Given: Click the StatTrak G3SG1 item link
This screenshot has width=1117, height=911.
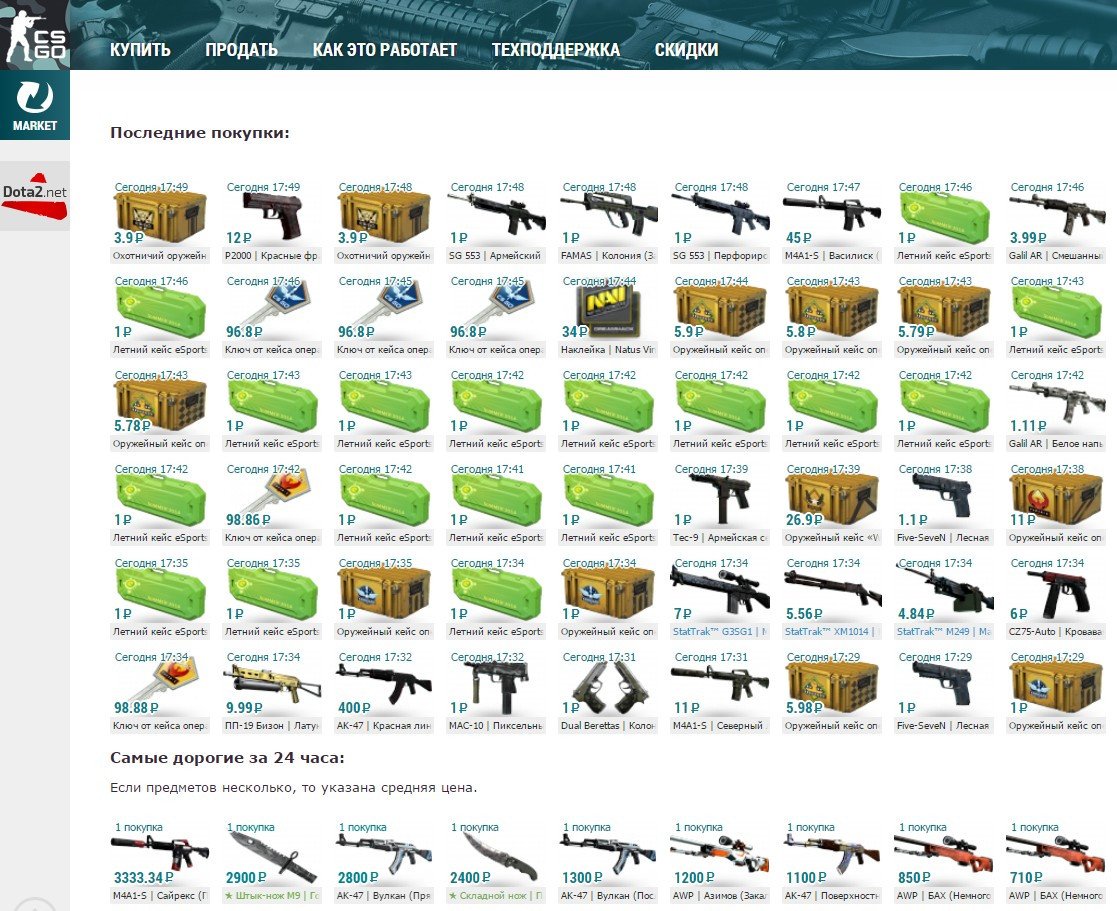Looking at the screenshot, I should [719, 632].
